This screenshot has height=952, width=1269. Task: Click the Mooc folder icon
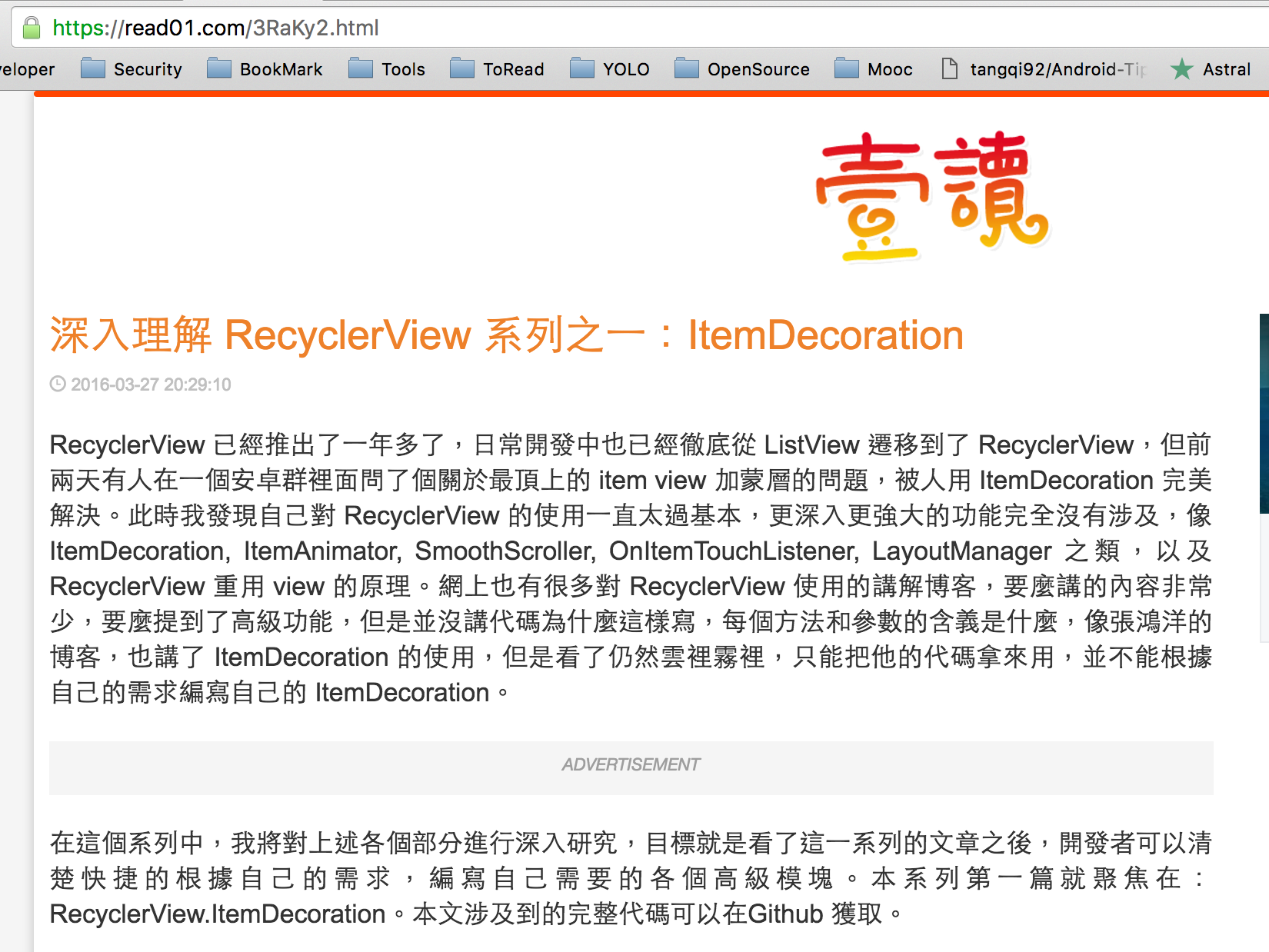pos(847,69)
